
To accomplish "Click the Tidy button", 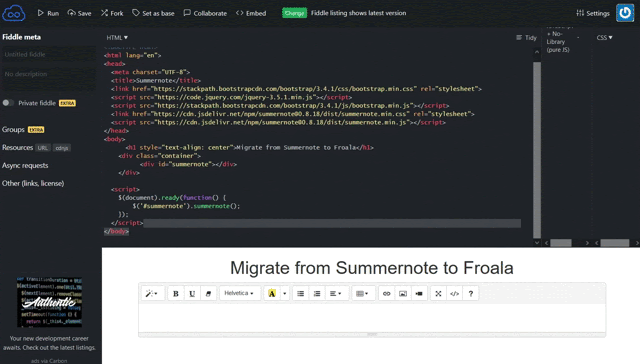I will click(x=526, y=38).
